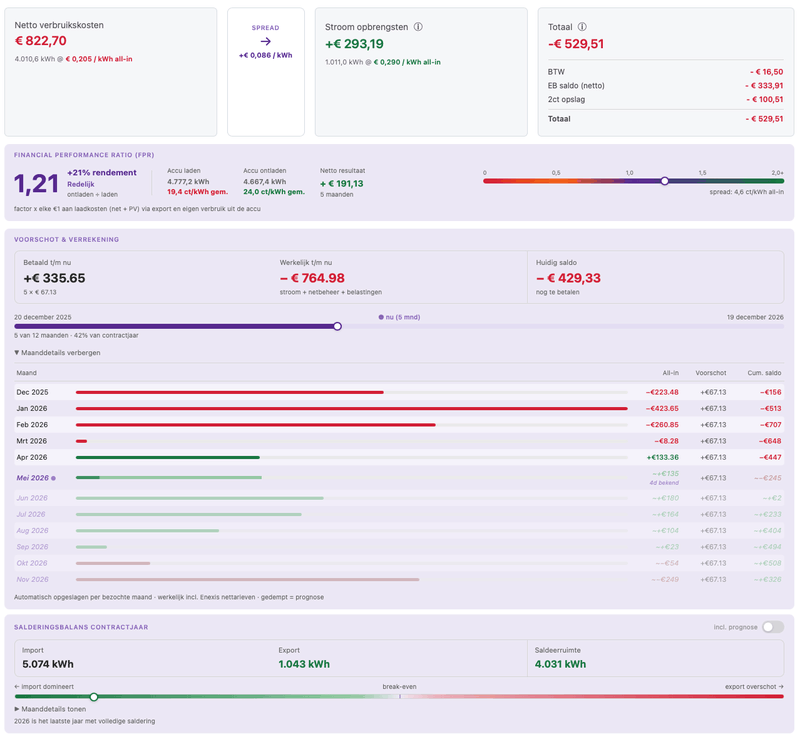Select the Dec 2025 month row
Image resolution: width=800 pixels, height=734 pixels.
[399, 392]
